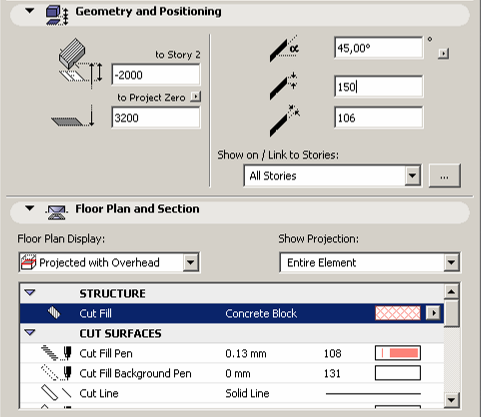Edit the thickness field showing 106
481x417 pixels.
point(379,117)
